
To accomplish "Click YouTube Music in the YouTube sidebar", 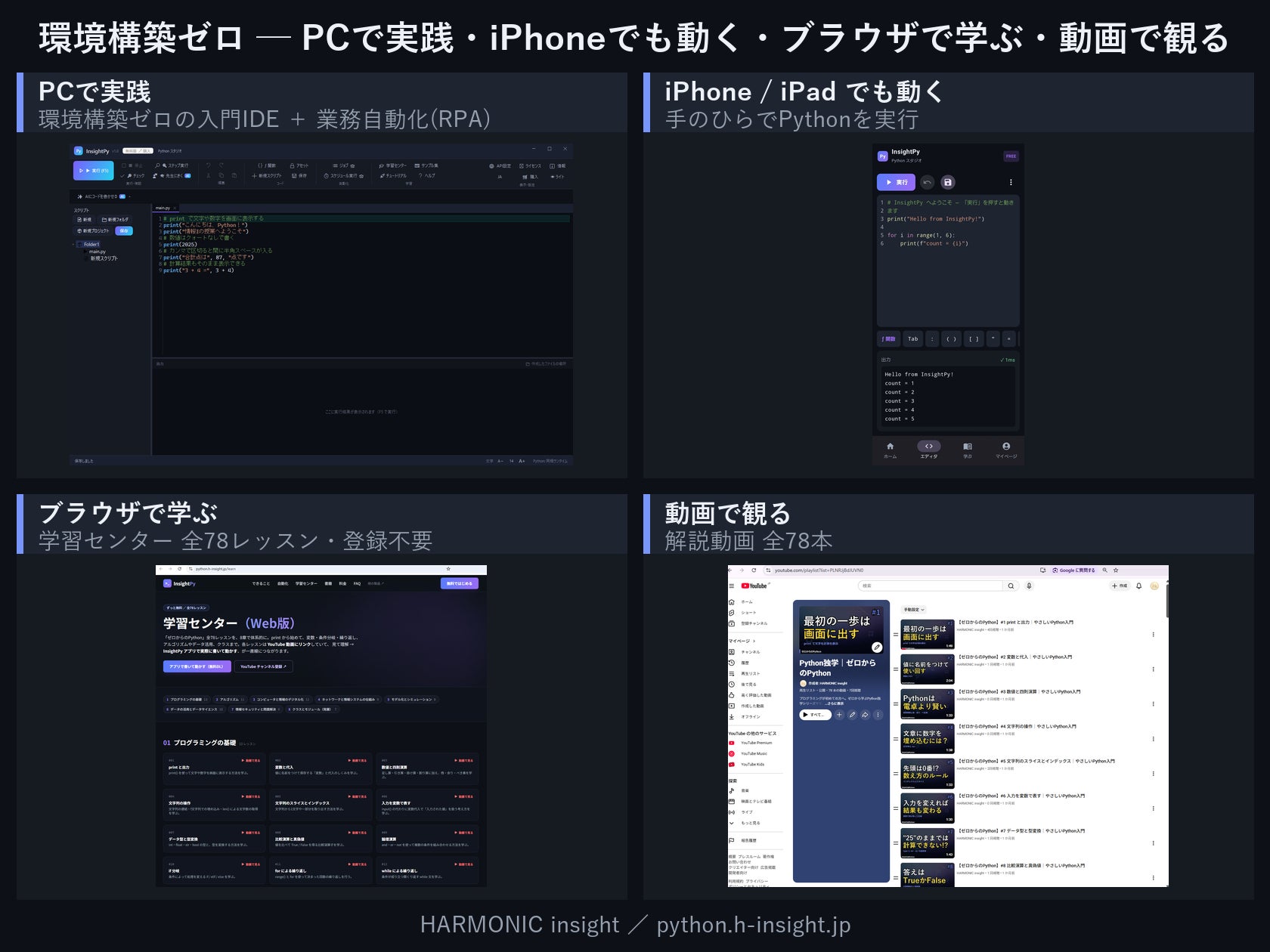I will 748,753.
